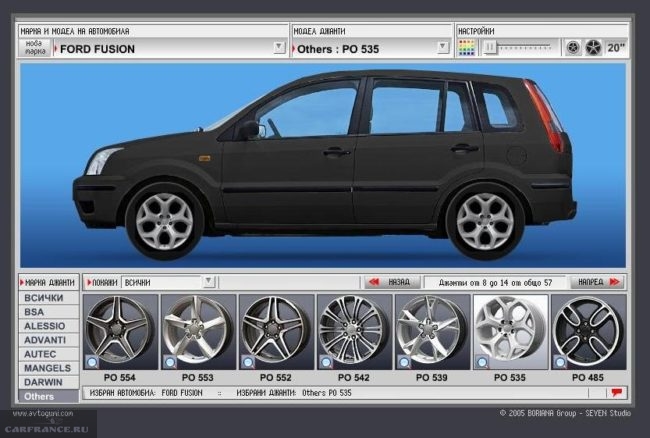Click the status text 'Others PO 535'
Image resolution: width=650 pixels, height=438 pixels.
[x=327, y=393]
